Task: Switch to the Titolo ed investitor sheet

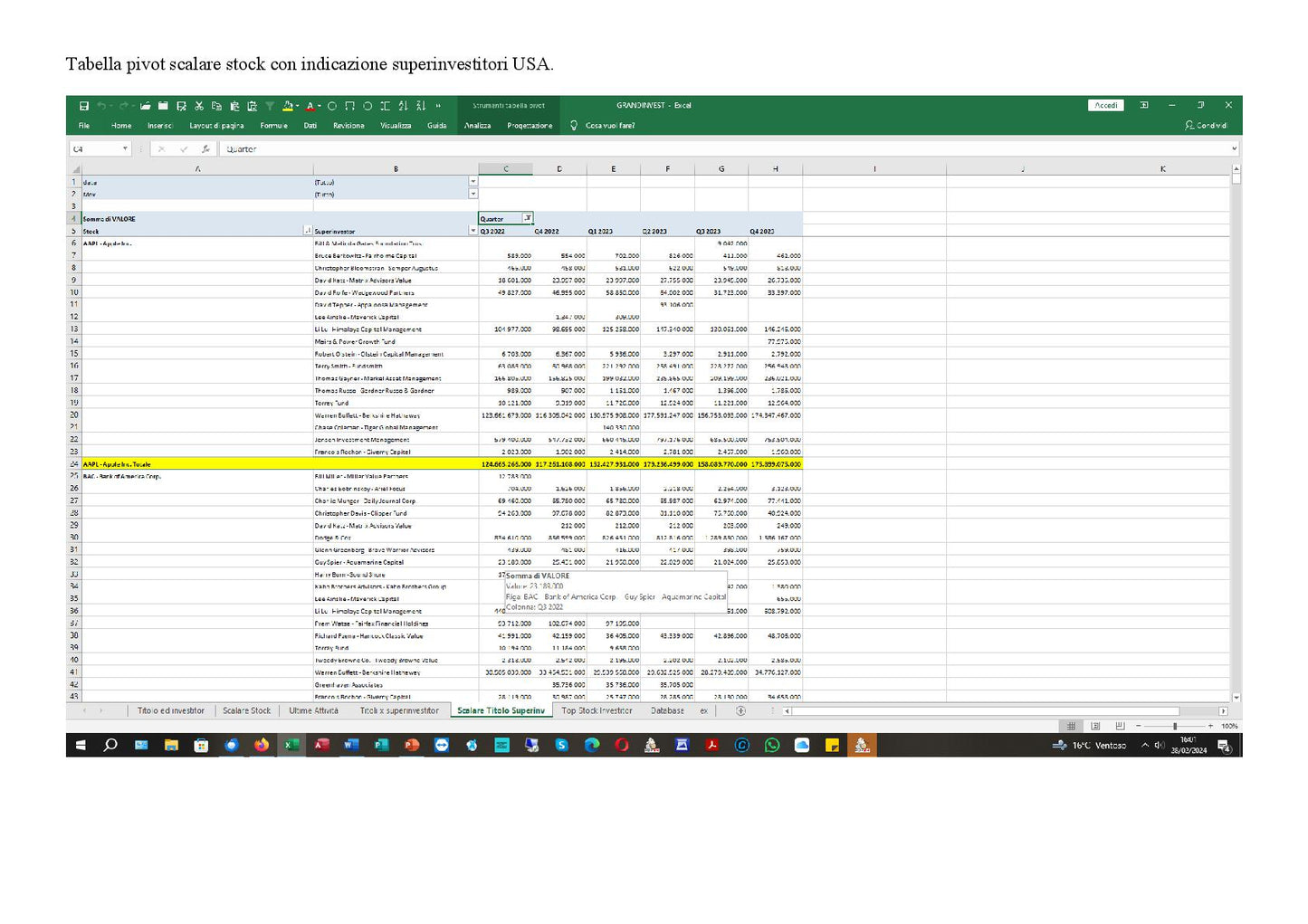Action: (x=171, y=711)
